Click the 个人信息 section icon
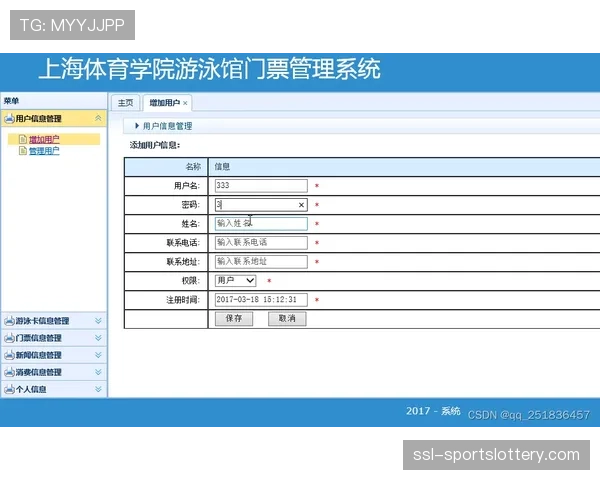 [x=9, y=390]
